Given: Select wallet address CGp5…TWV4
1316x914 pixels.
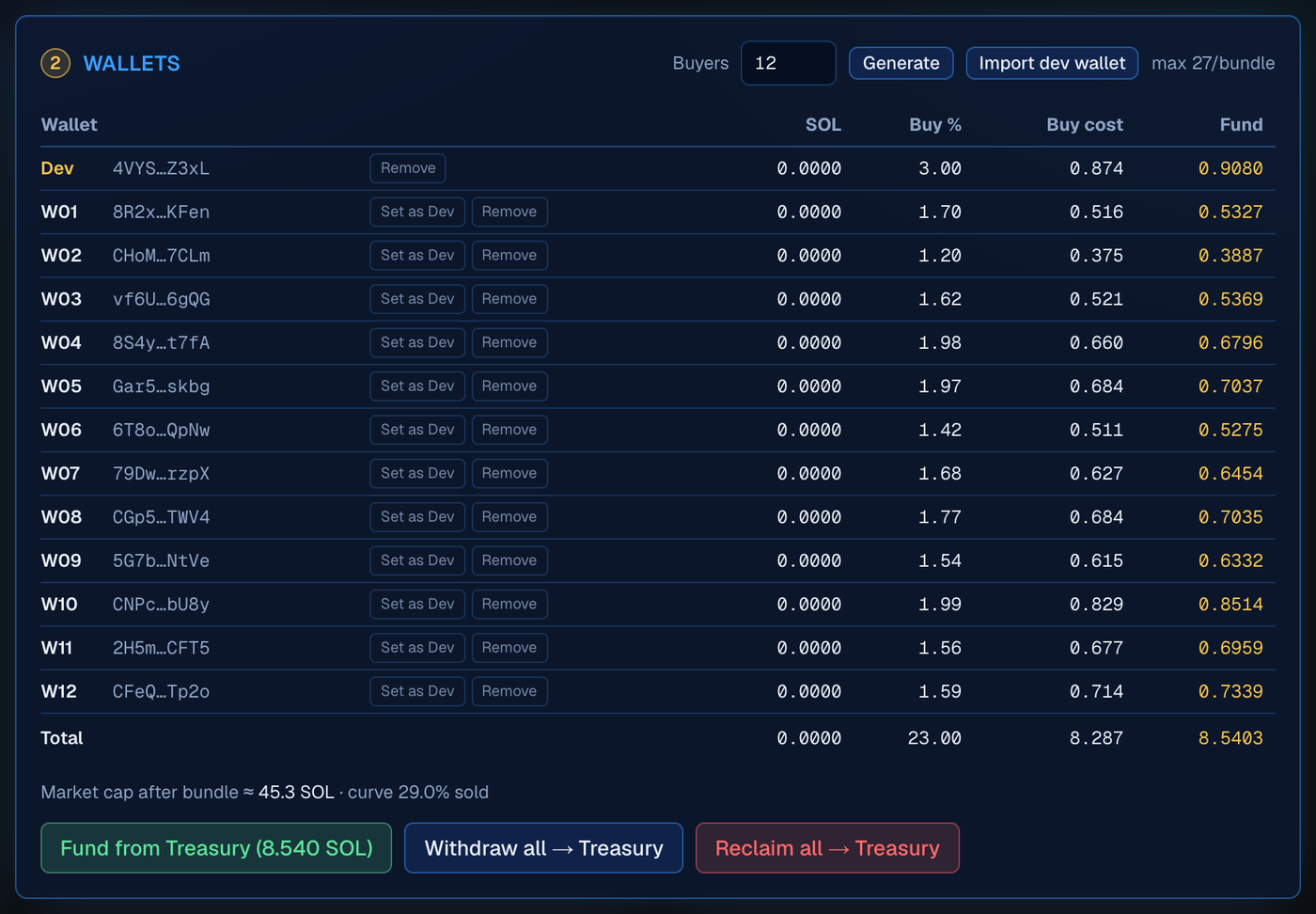Looking at the screenshot, I should click(161, 517).
